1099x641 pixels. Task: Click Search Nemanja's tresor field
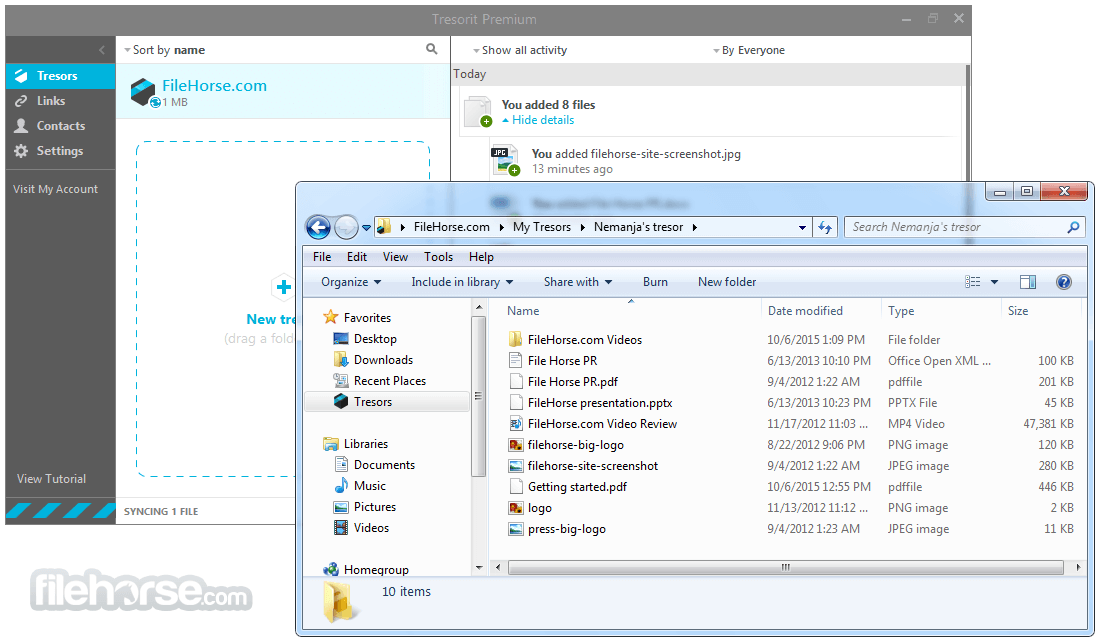point(964,227)
